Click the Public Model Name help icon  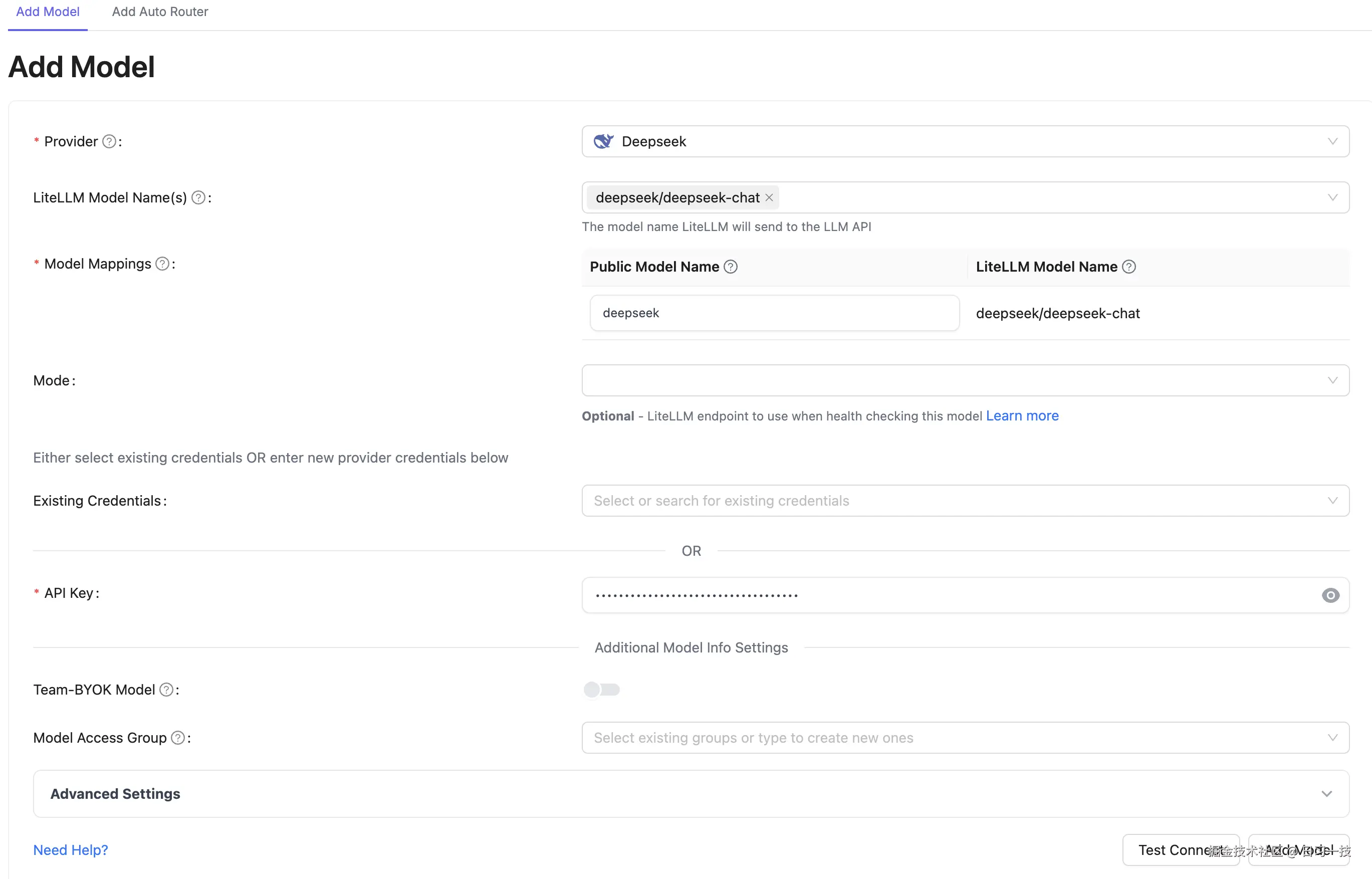point(731,266)
